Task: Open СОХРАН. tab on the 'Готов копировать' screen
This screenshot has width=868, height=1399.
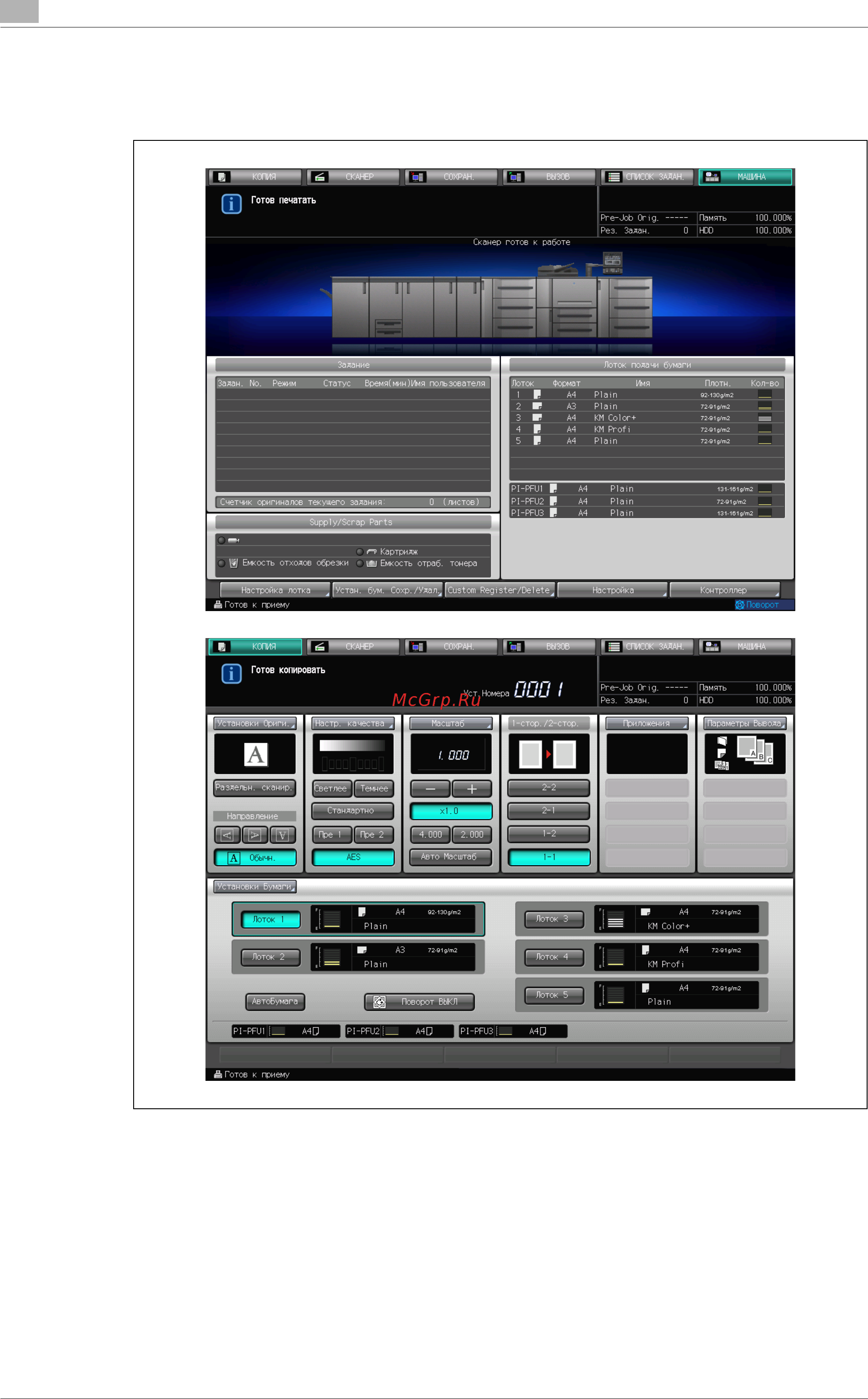Action: point(451,646)
